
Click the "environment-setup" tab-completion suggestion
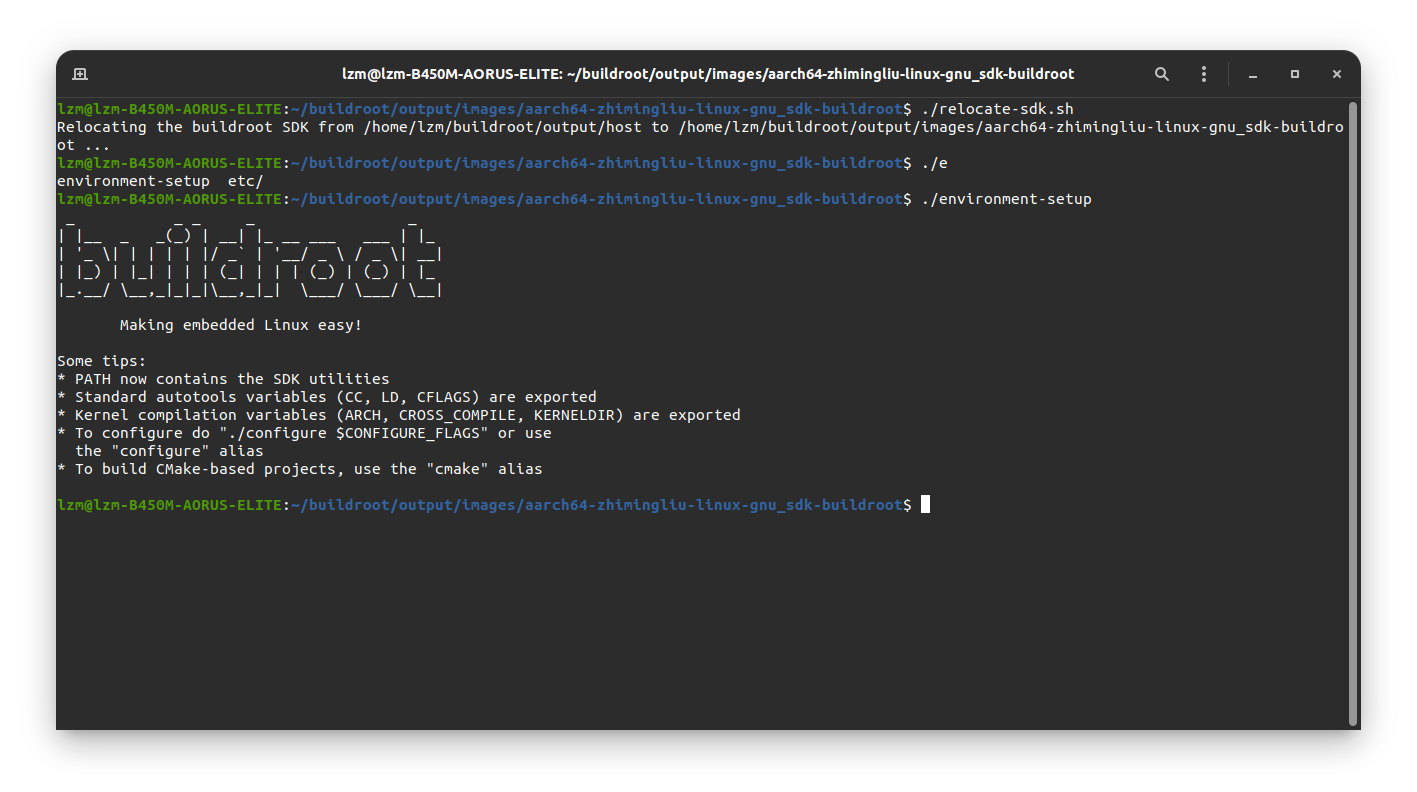(x=133, y=181)
